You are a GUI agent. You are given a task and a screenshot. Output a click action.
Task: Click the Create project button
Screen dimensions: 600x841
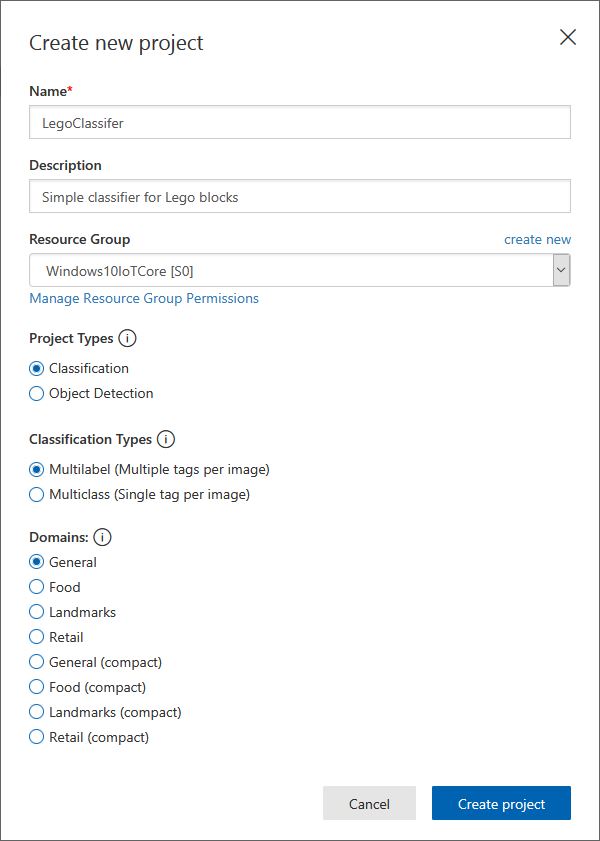[501, 803]
